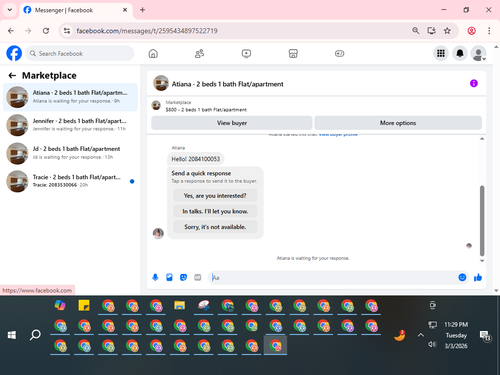Image resolution: width=500 pixels, height=375 pixels.
Task: Click the site information icon in address bar
Action: pos(67,31)
